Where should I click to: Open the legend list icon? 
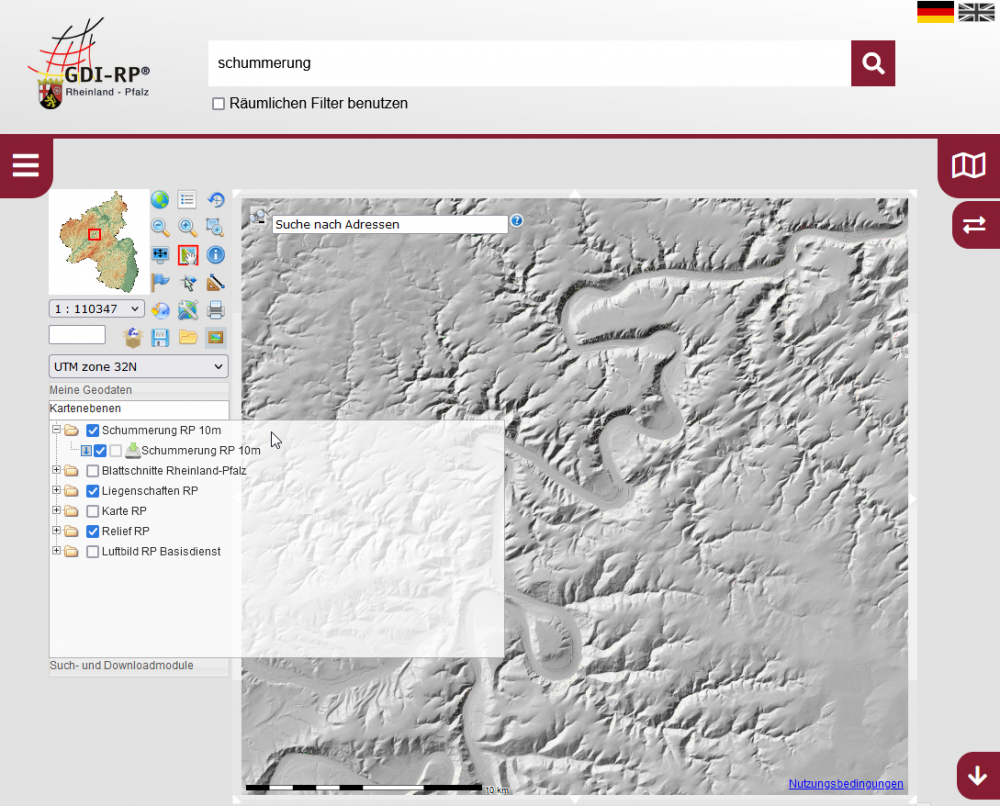click(187, 200)
